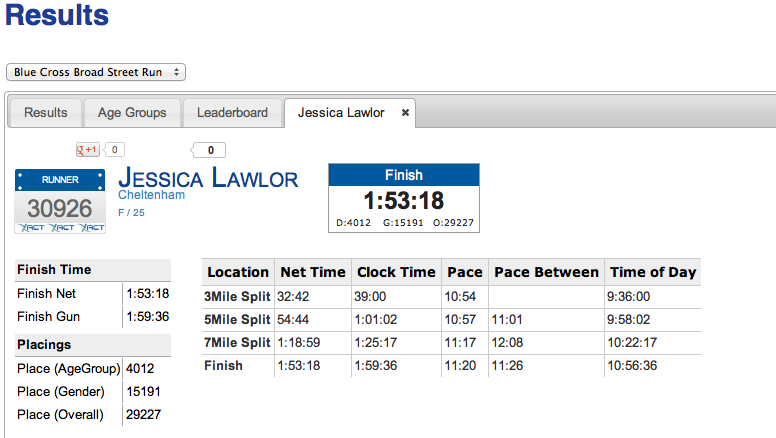Open the Blue Cross Broad Street Run dropdown
This screenshot has width=776, height=438.
[x=96, y=72]
